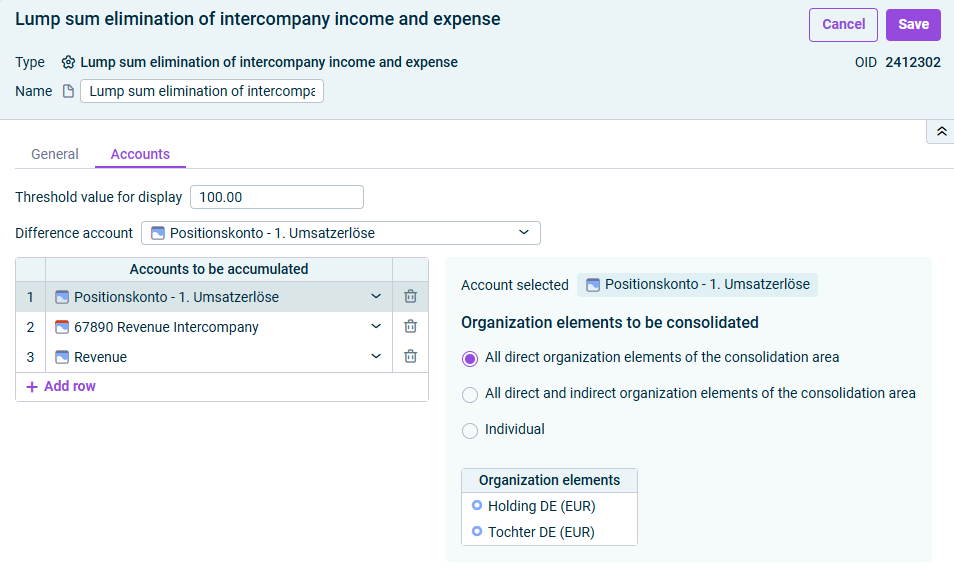Click the Cancel button
Viewport: 954px width, 588px height.
(x=843, y=24)
